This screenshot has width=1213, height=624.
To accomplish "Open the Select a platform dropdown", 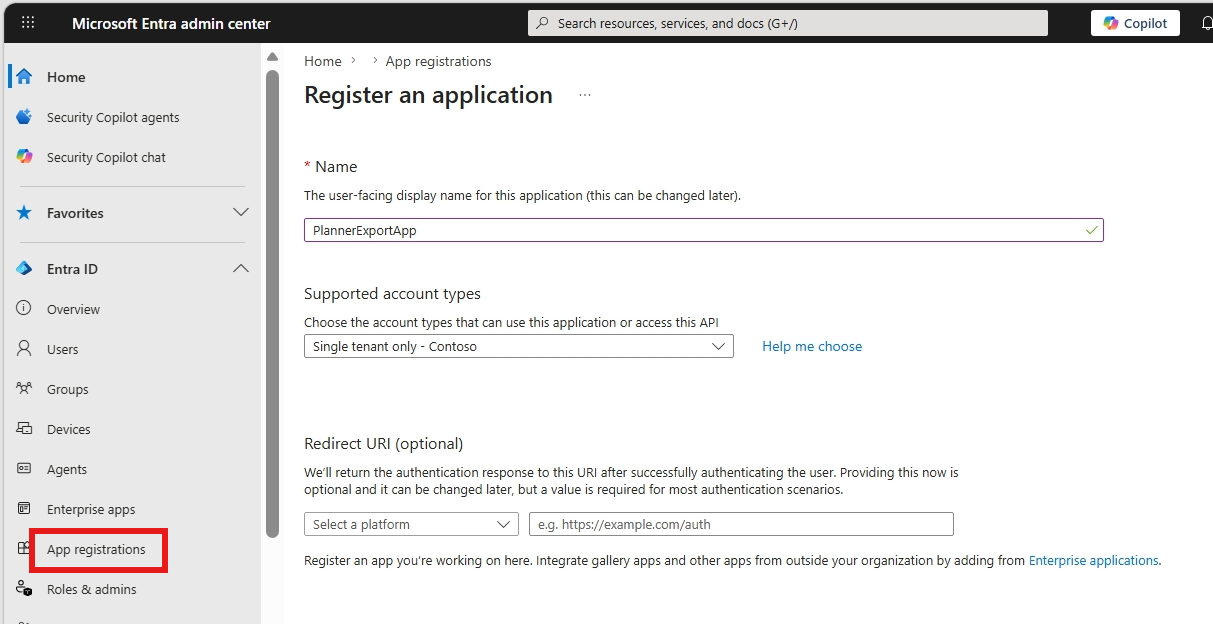I will pos(411,524).
